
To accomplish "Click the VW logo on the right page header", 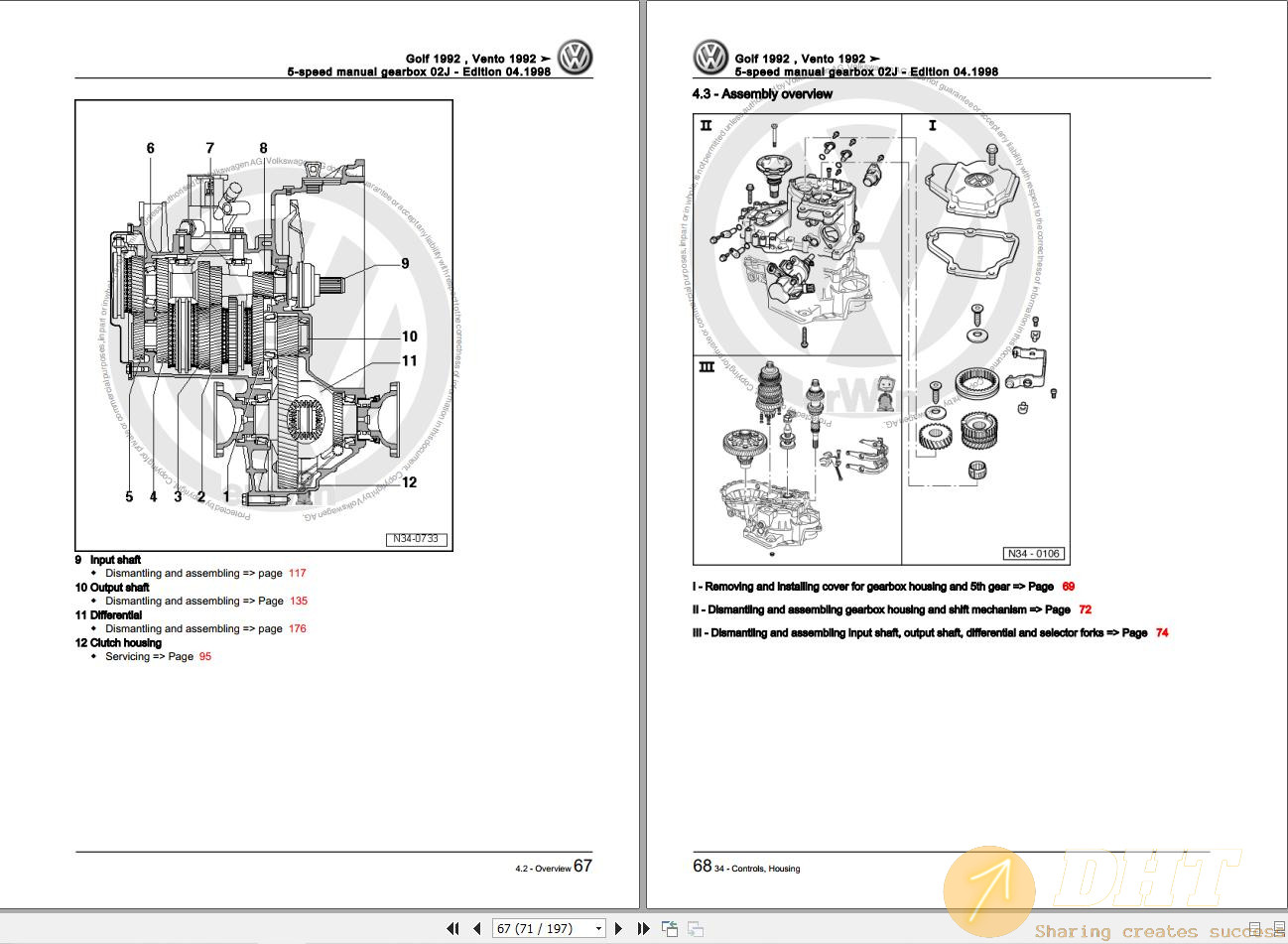I will 710,58.
